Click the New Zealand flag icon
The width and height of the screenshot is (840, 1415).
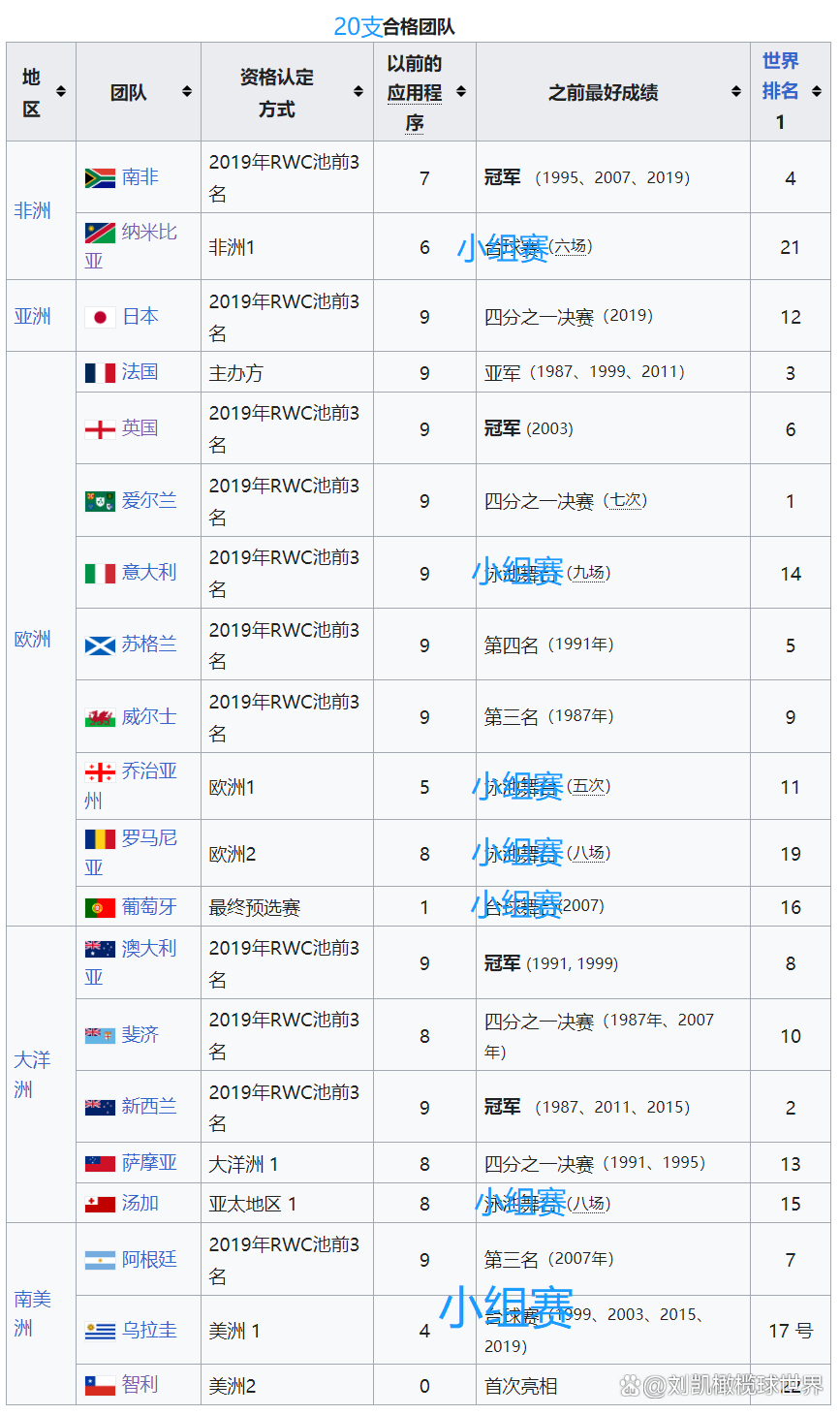tap(100, 1107)
